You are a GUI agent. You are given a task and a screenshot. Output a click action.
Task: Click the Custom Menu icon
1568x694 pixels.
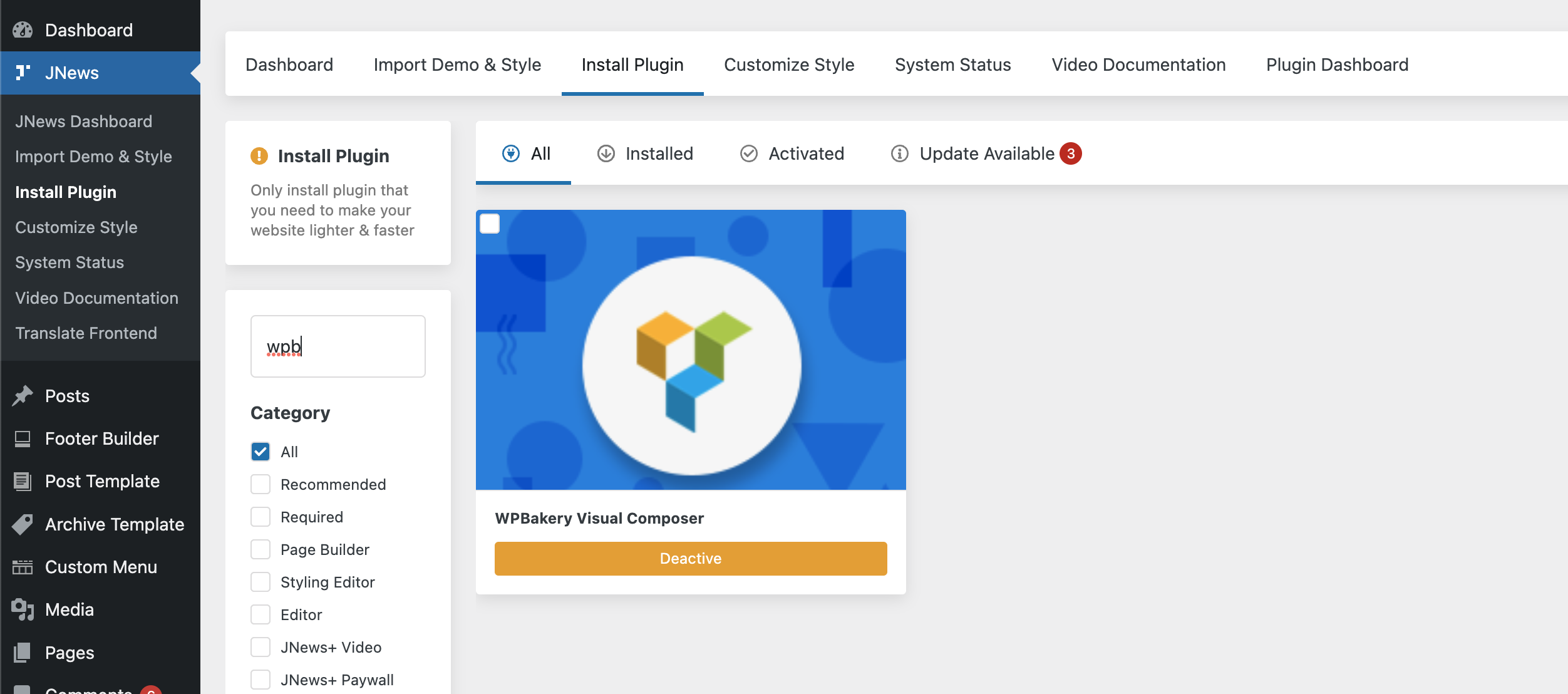click(23, 567)
